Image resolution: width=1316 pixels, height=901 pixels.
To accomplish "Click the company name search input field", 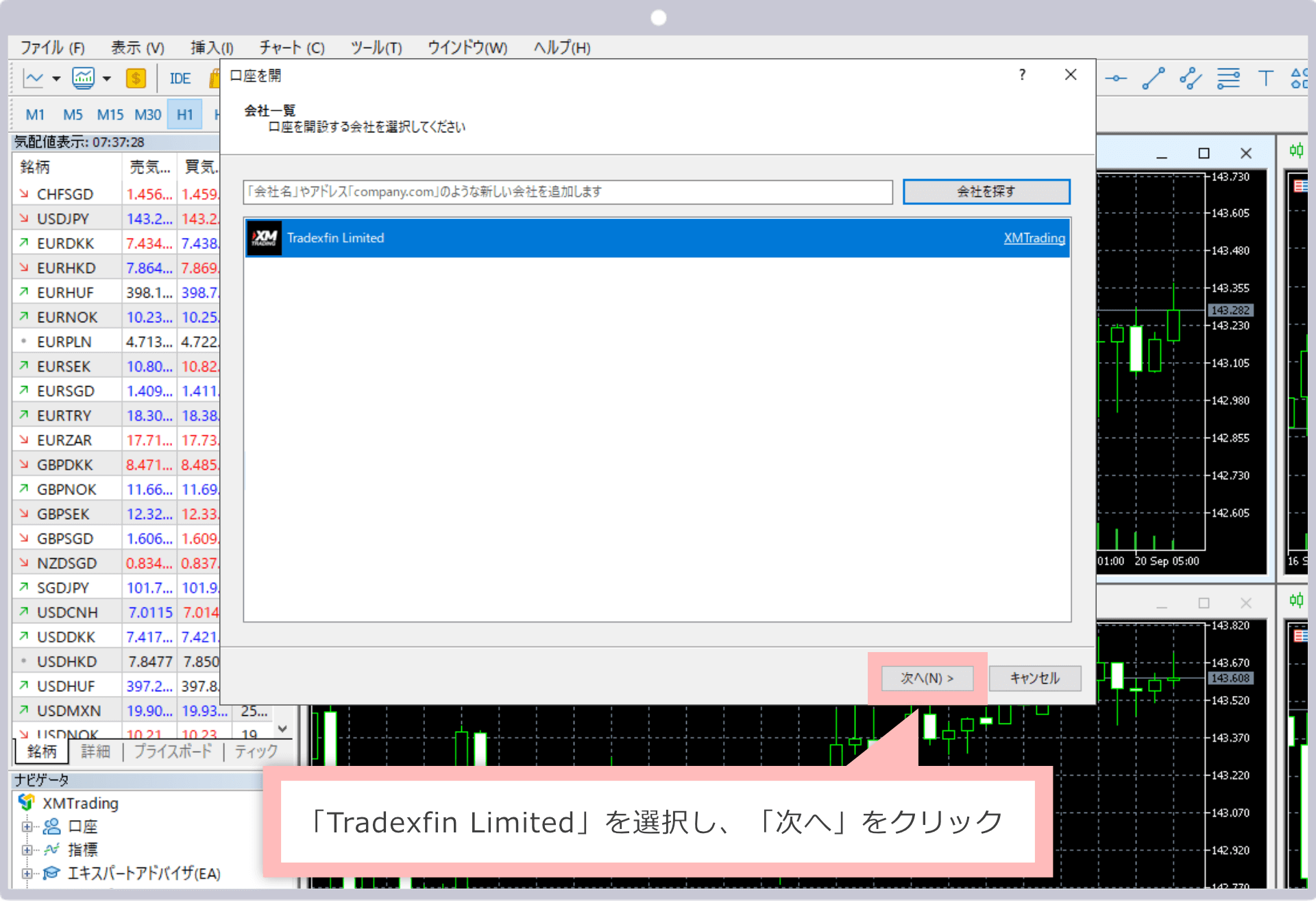I will point(568,191).
